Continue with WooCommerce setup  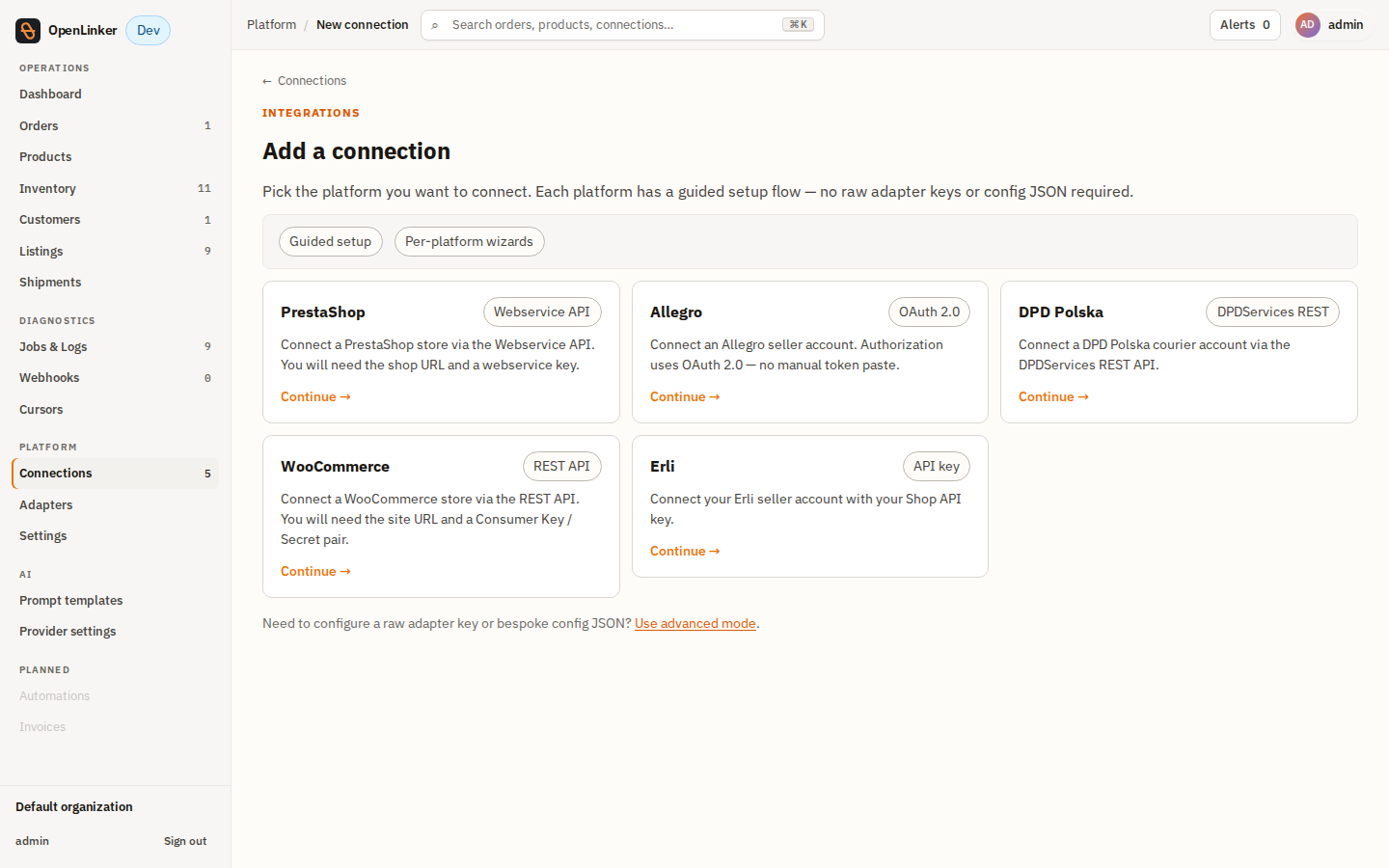(315, 571)
